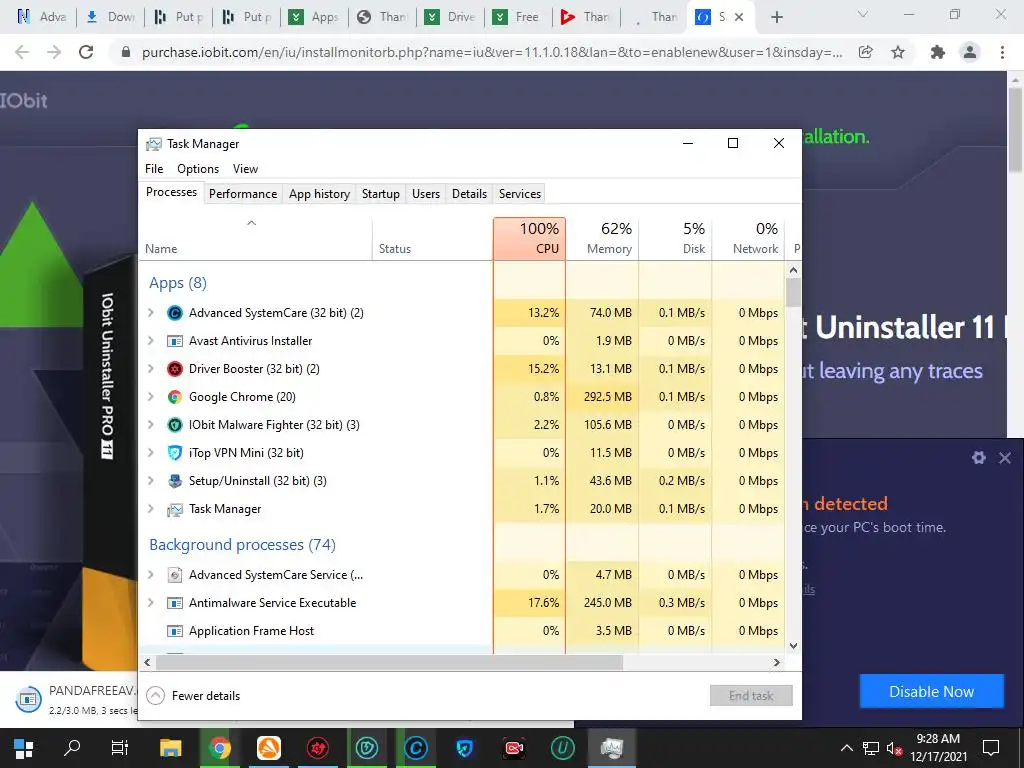Expand Driver Booster (32 bit) process group

(151, 369)
